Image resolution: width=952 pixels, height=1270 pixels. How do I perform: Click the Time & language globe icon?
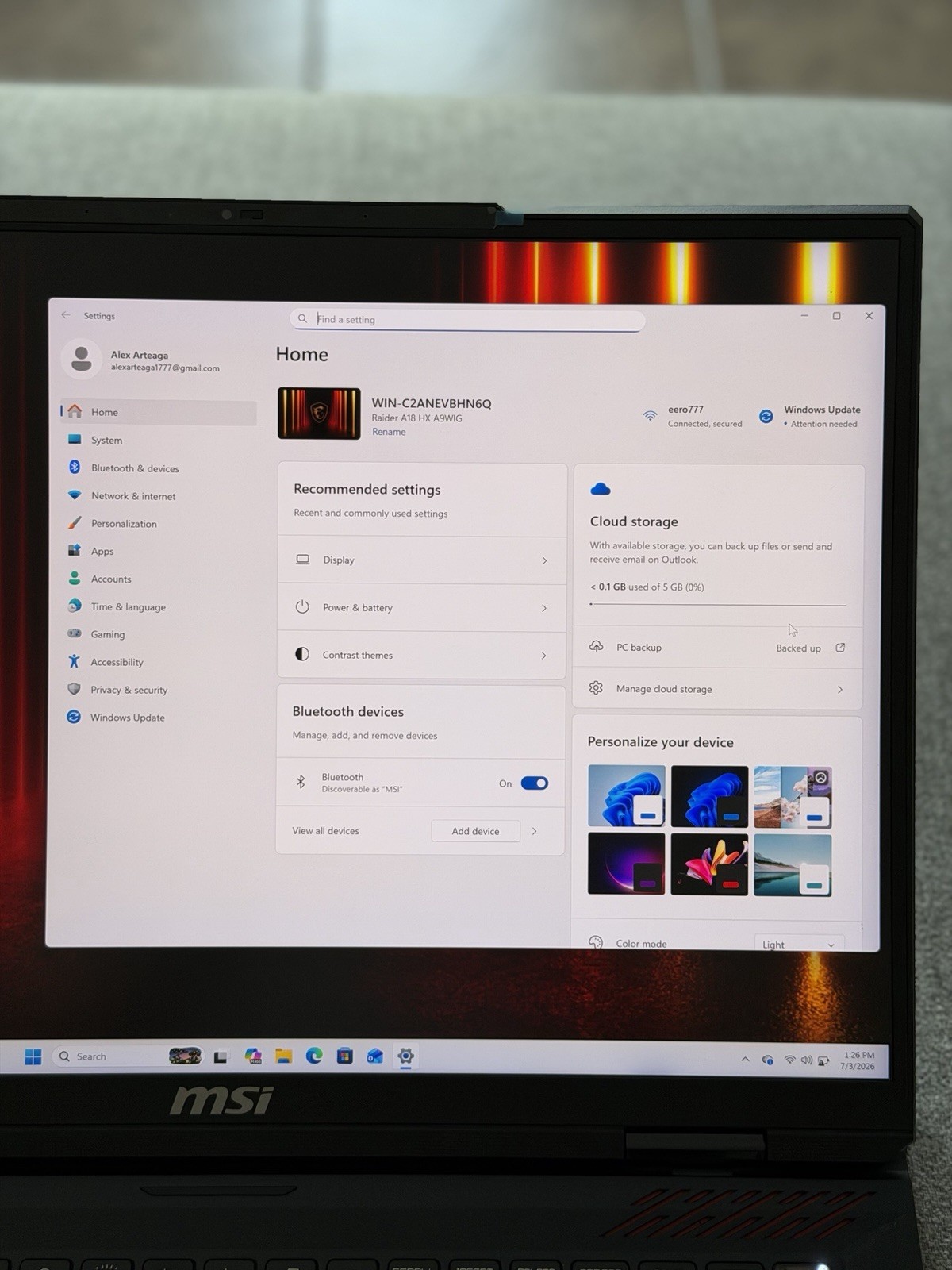(74, 606)
